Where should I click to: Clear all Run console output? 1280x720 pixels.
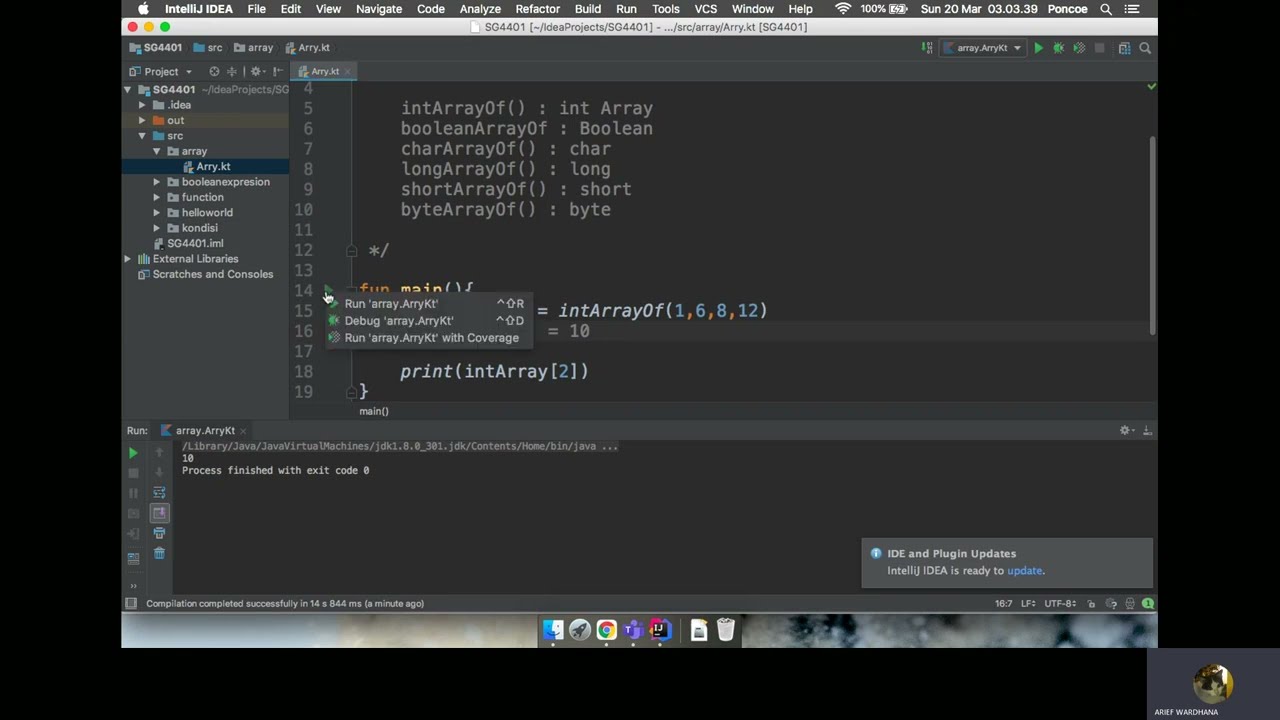[159, 553]
